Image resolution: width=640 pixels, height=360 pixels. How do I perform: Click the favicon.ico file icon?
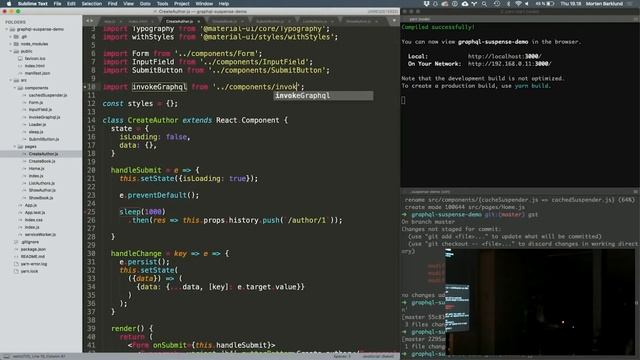pyautogui.click(x=20, y=58)
